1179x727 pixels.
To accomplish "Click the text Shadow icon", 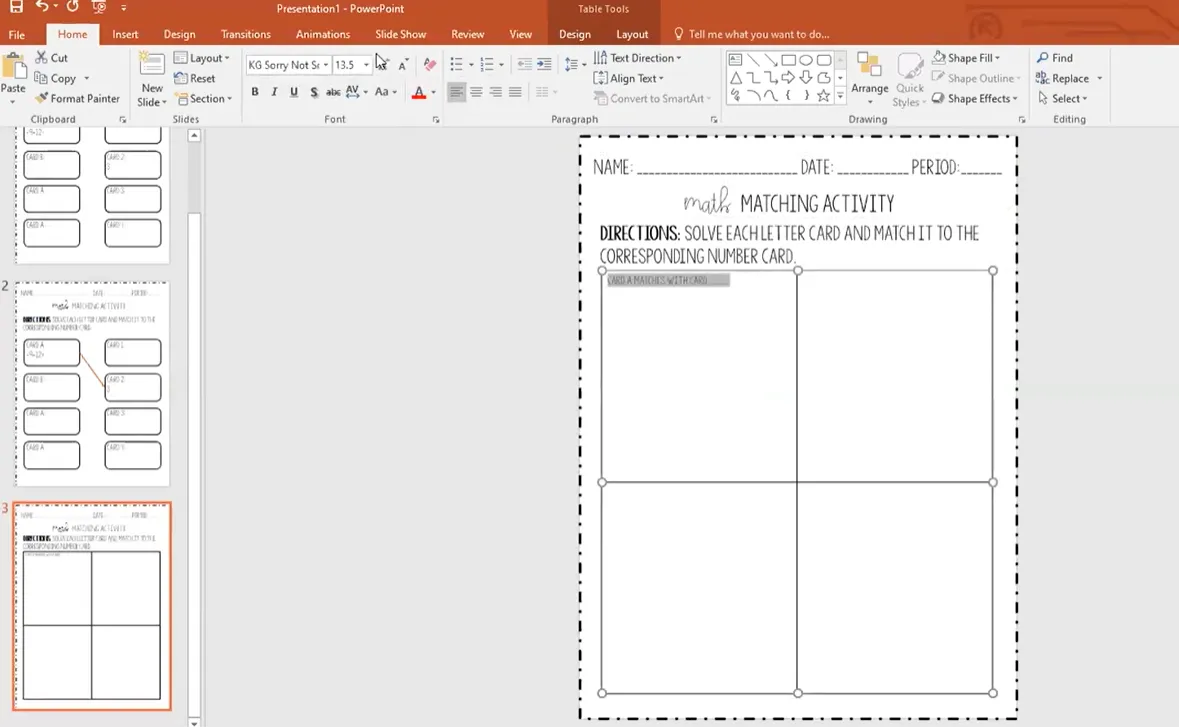I will pyautogui.click(x=314, y=92).
